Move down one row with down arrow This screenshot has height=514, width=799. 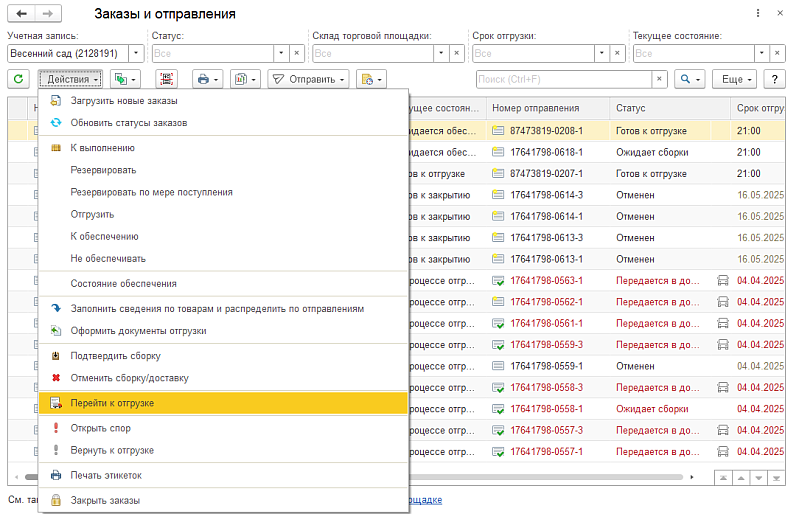pos(759,478)
